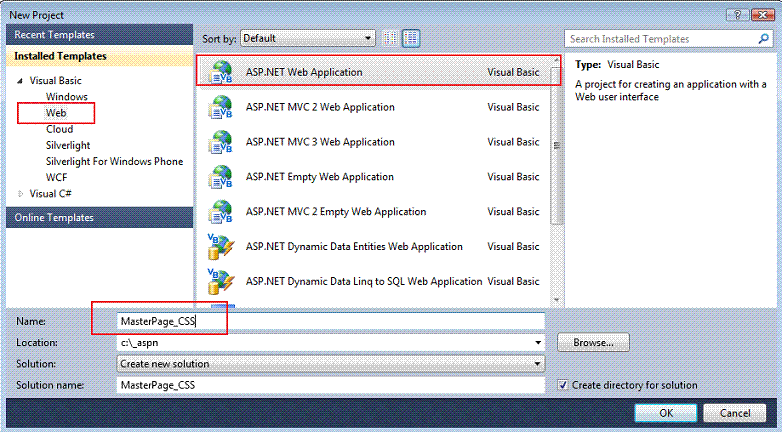This screenshot has width=782, height=432.
Task: Select the 'ASP.NET MVC 3 Web Application' text
Action: click(320, 142)
